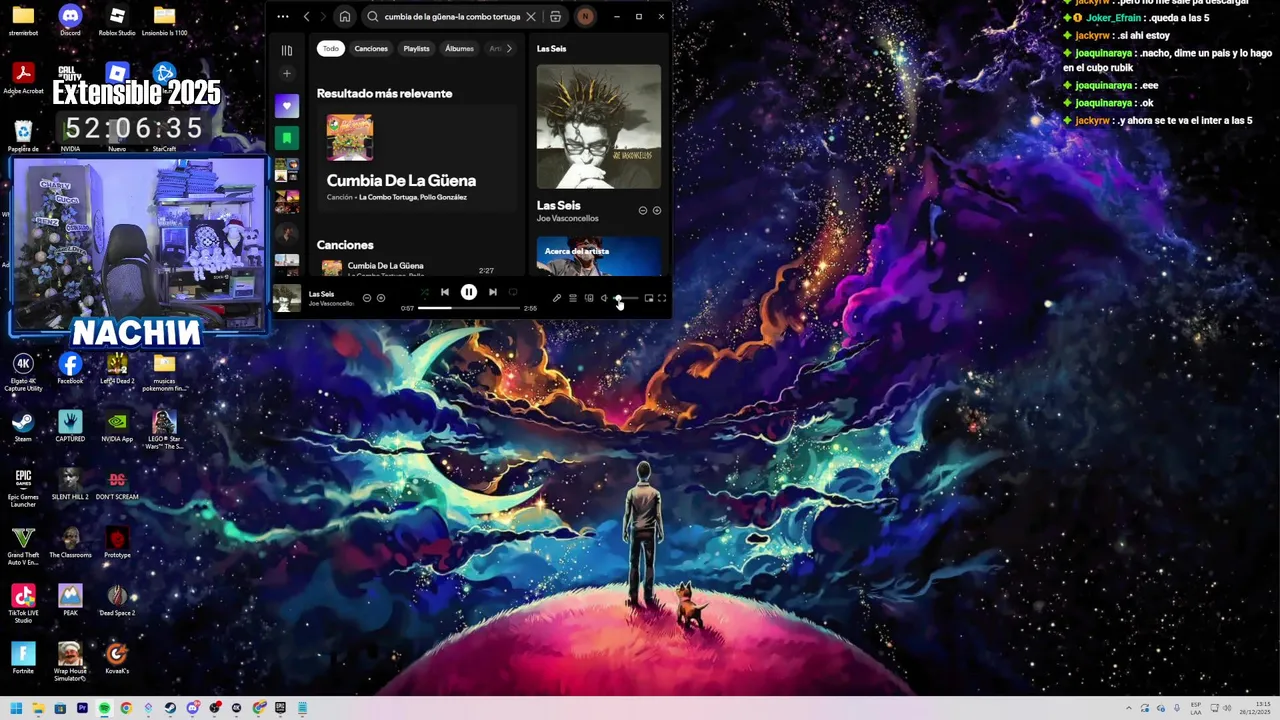Open the play queue

tap(573, 298)
